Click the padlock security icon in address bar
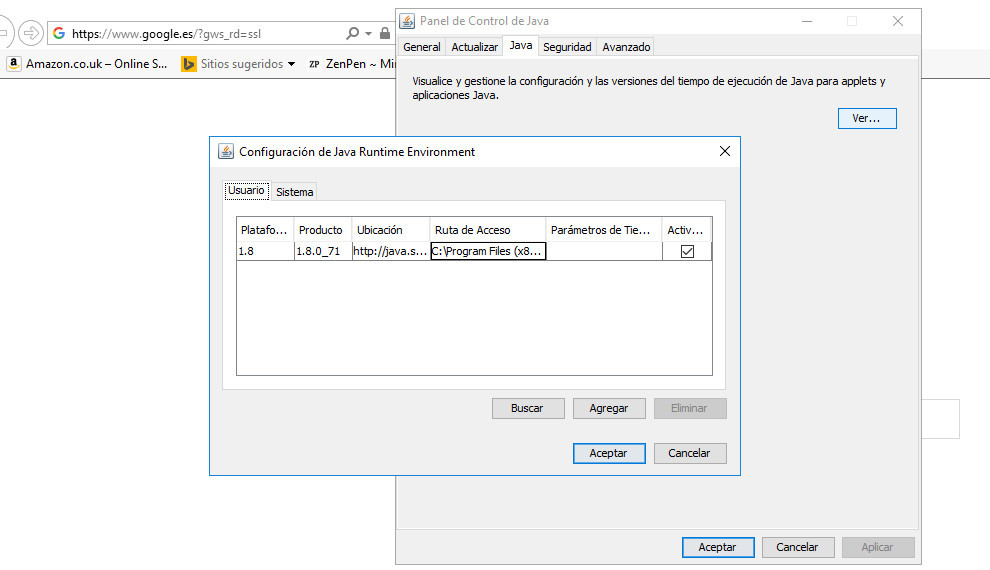This screenshot has height=570, width=990. 385,33
